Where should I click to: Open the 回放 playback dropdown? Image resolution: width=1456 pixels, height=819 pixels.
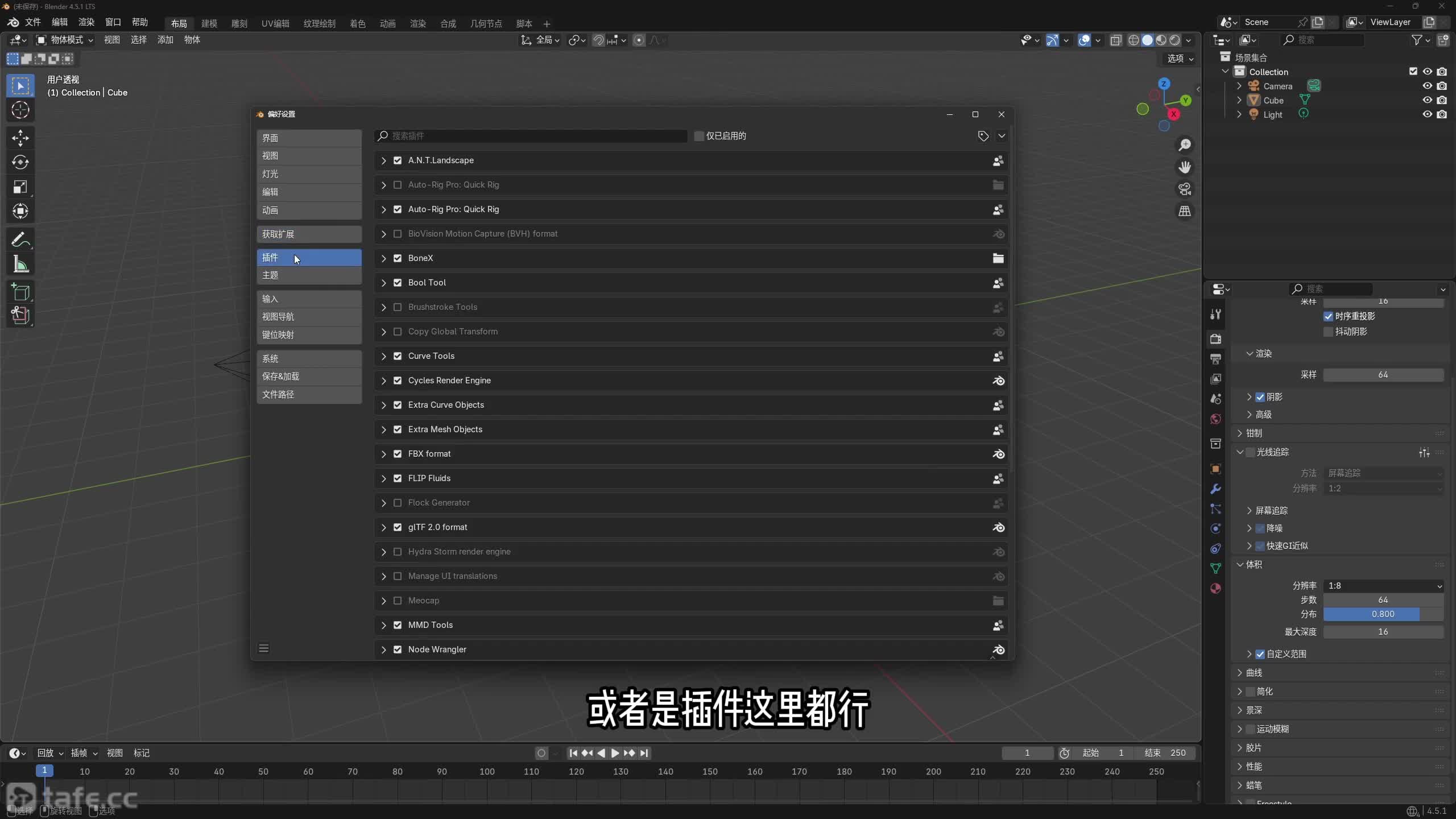click(x=50, y=753)
